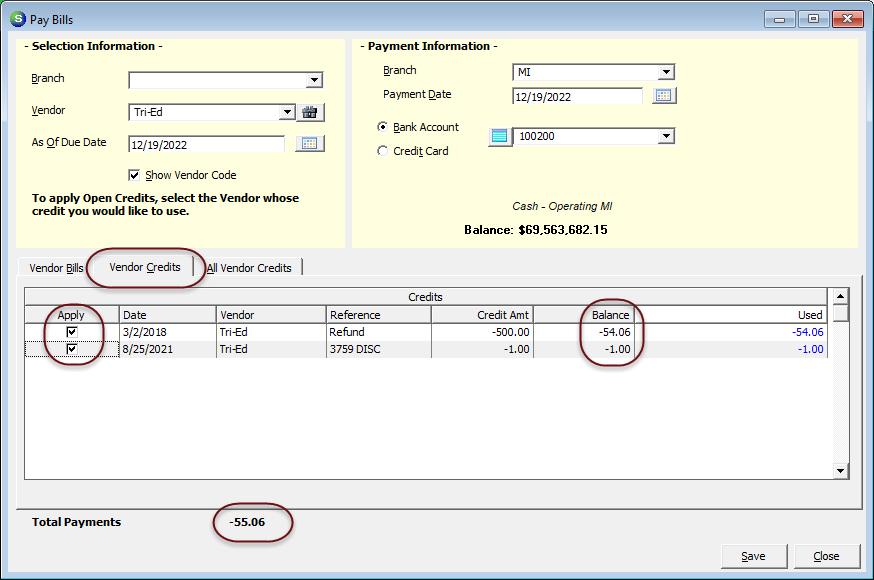Screen dimensions: 874x580
Task: Expand Payment Information Branch MI dropdown
Action: [666, 72]
